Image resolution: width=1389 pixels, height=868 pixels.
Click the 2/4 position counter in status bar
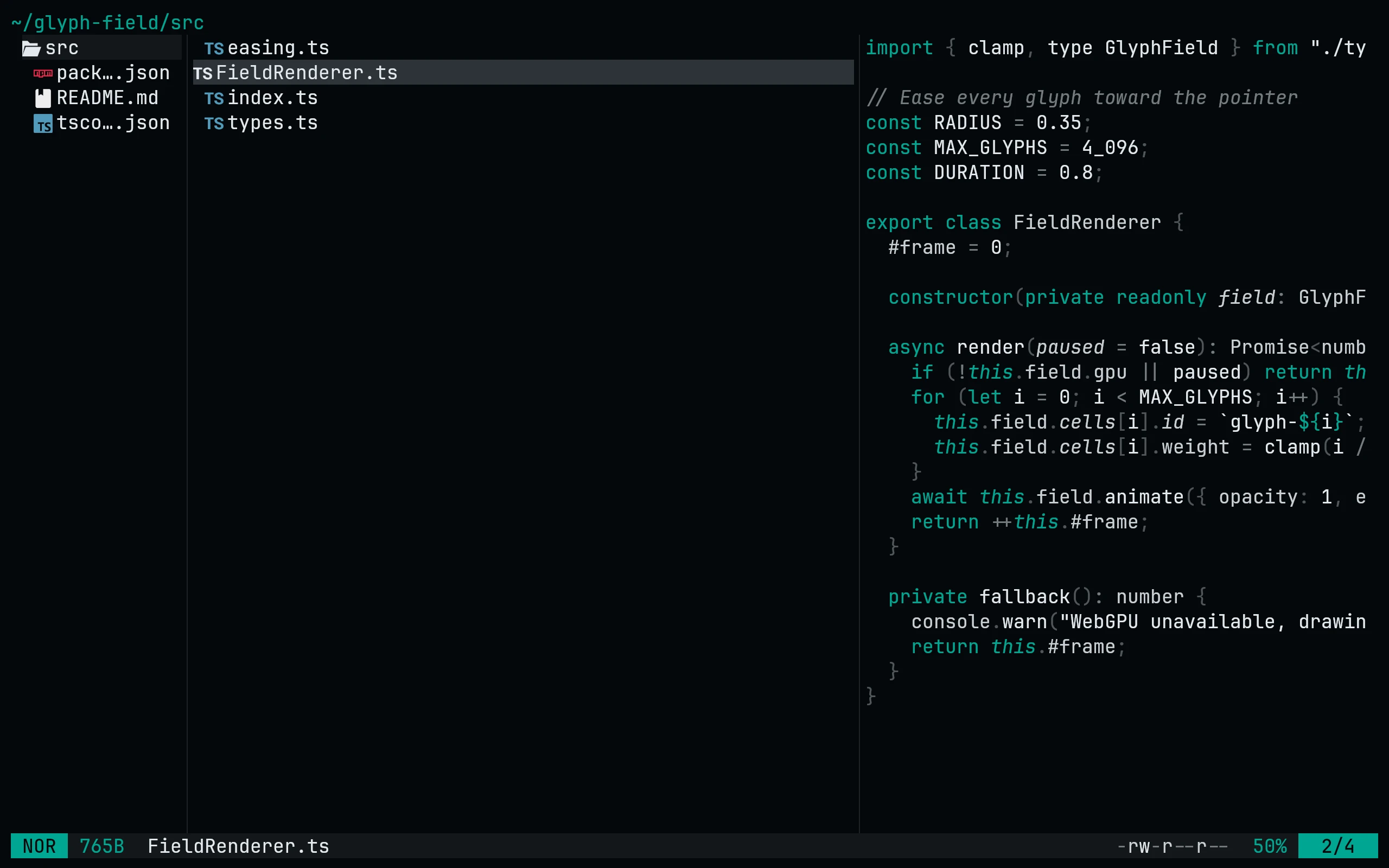tap(1338, 846)
